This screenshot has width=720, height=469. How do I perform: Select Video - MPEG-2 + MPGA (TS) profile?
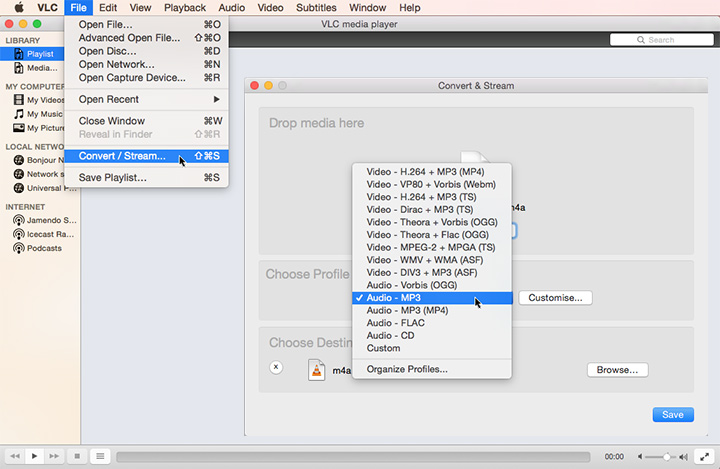(432, 248)
